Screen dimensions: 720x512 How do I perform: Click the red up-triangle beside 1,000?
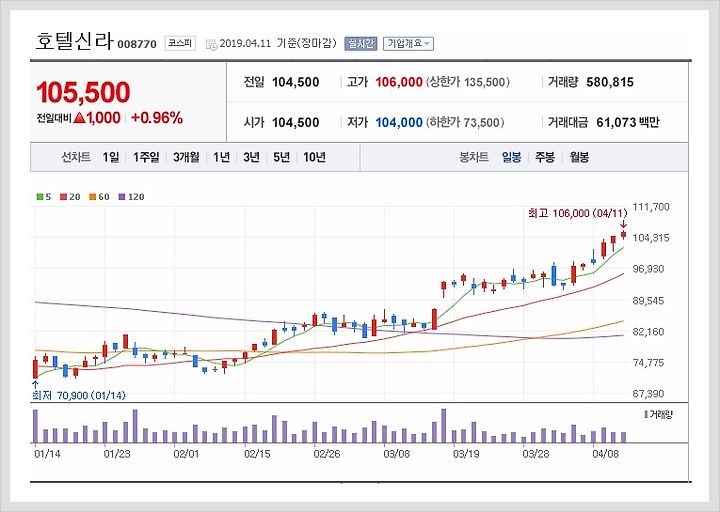click(x=80, y=118)
